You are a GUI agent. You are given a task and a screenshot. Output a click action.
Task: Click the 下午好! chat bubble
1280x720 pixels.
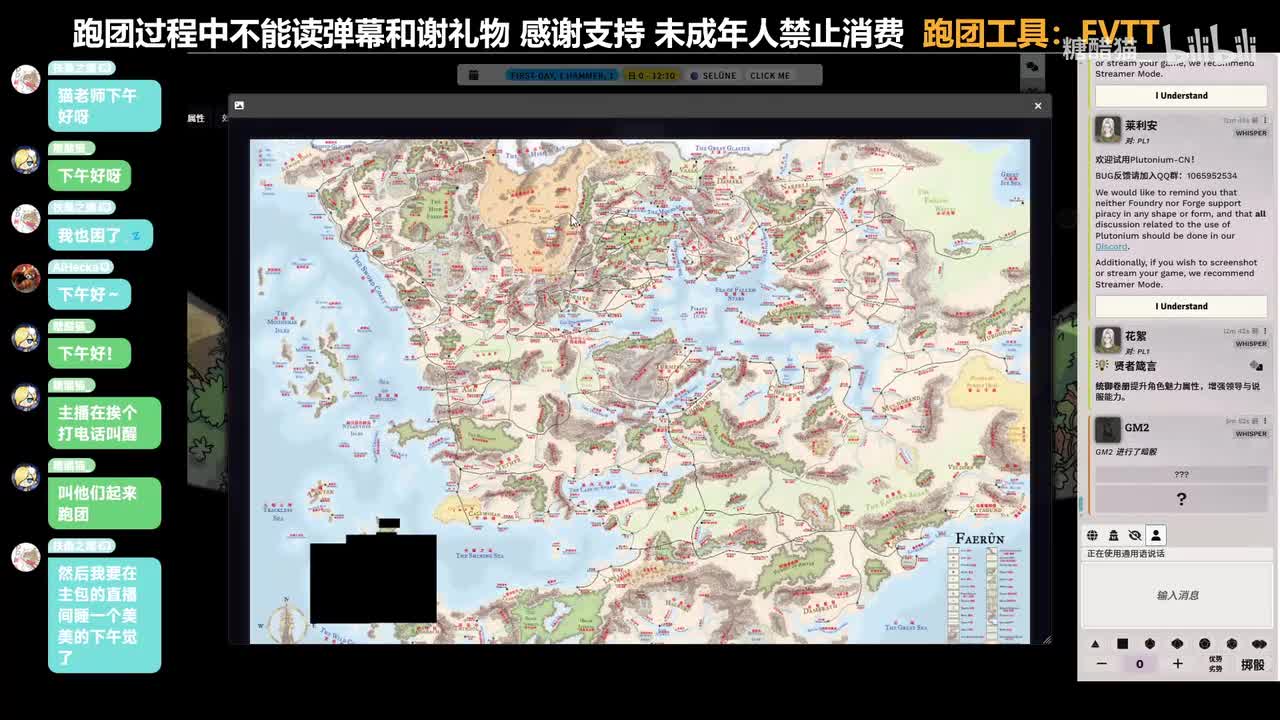click(89, 353)
